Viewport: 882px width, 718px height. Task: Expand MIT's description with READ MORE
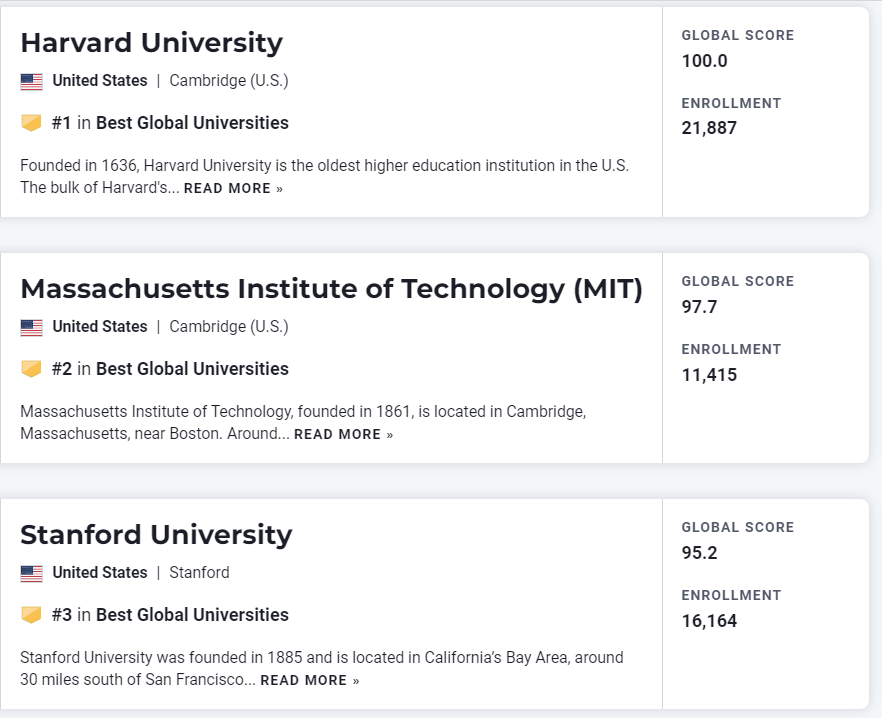click(x=343, y=435)
